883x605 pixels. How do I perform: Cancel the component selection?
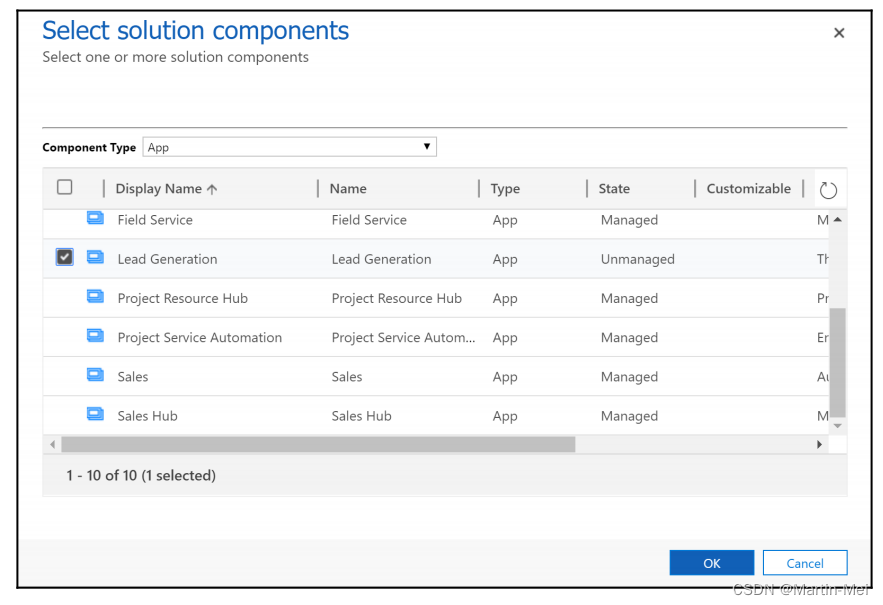coord(805,563)
